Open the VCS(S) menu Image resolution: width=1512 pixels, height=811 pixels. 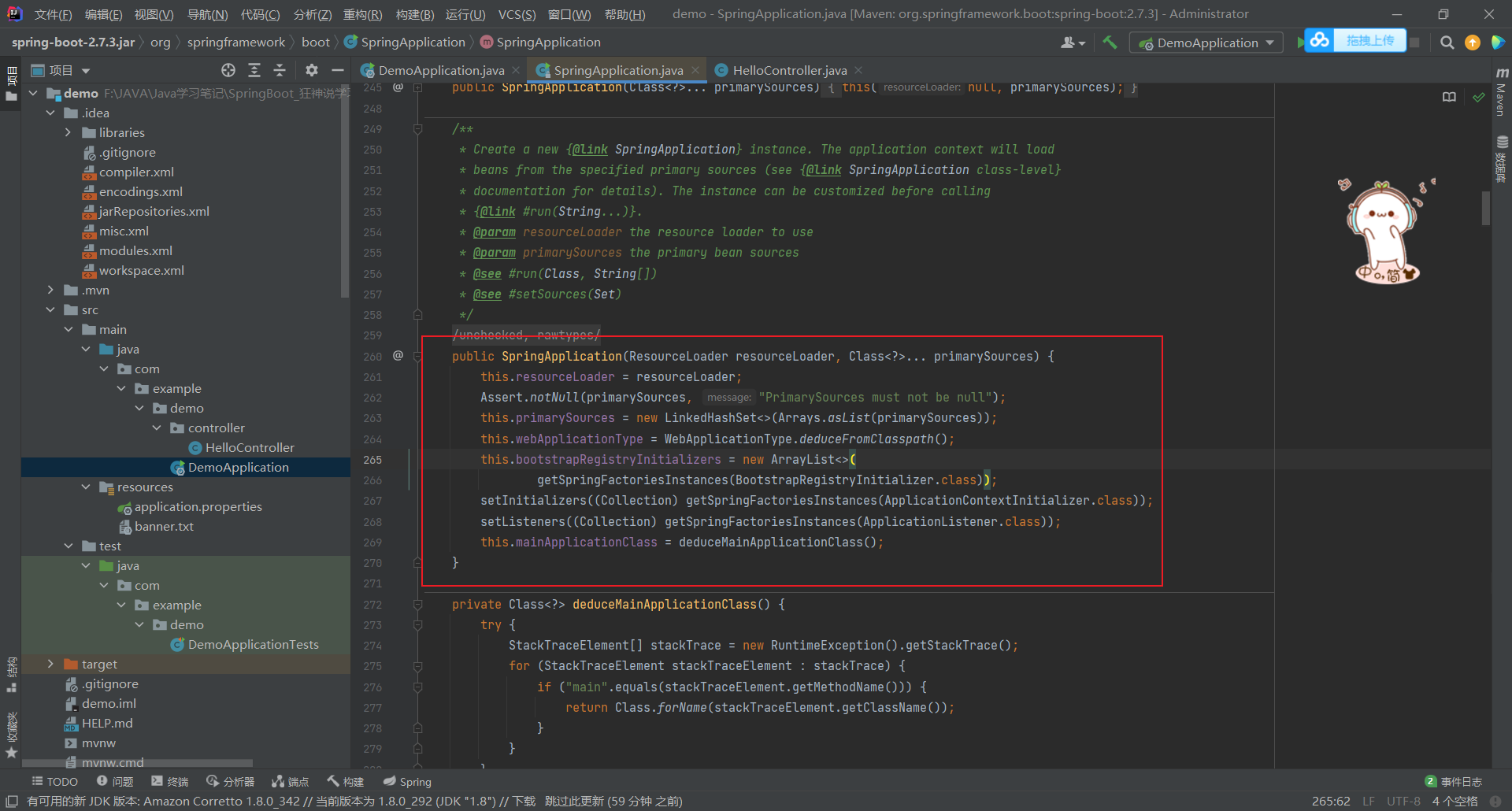tap(517, 14)
